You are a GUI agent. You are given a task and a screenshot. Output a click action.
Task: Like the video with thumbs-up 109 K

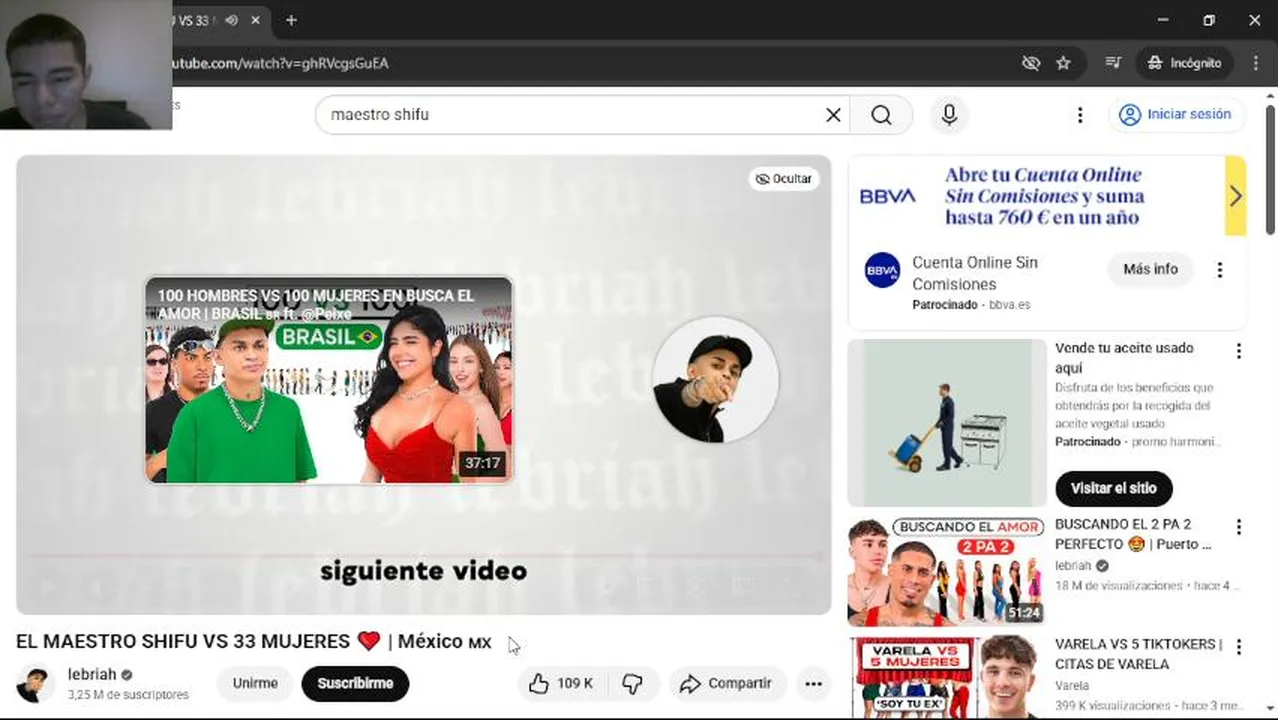click(562, 684)
